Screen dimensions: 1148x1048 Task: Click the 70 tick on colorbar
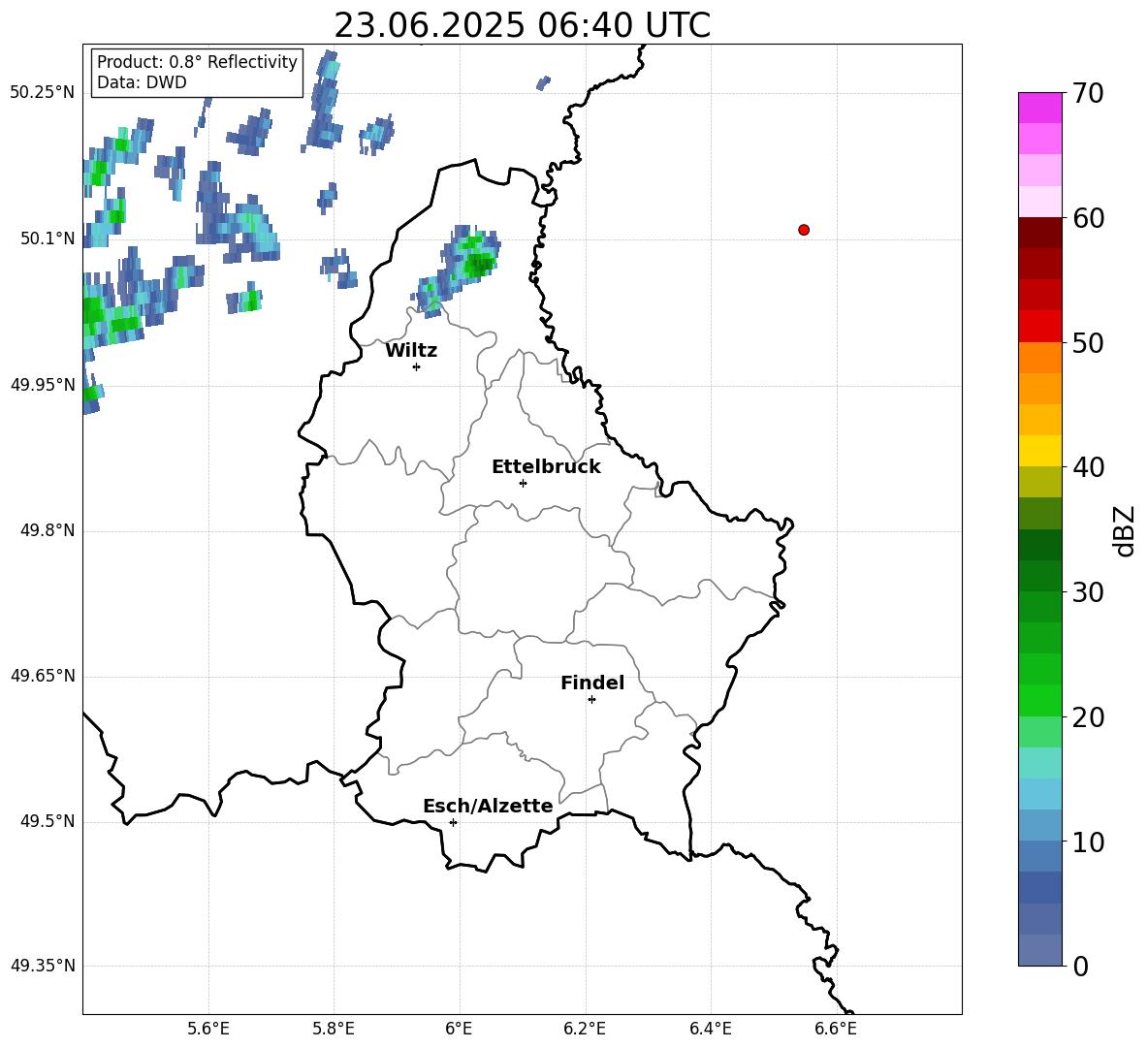point(1088,93)
